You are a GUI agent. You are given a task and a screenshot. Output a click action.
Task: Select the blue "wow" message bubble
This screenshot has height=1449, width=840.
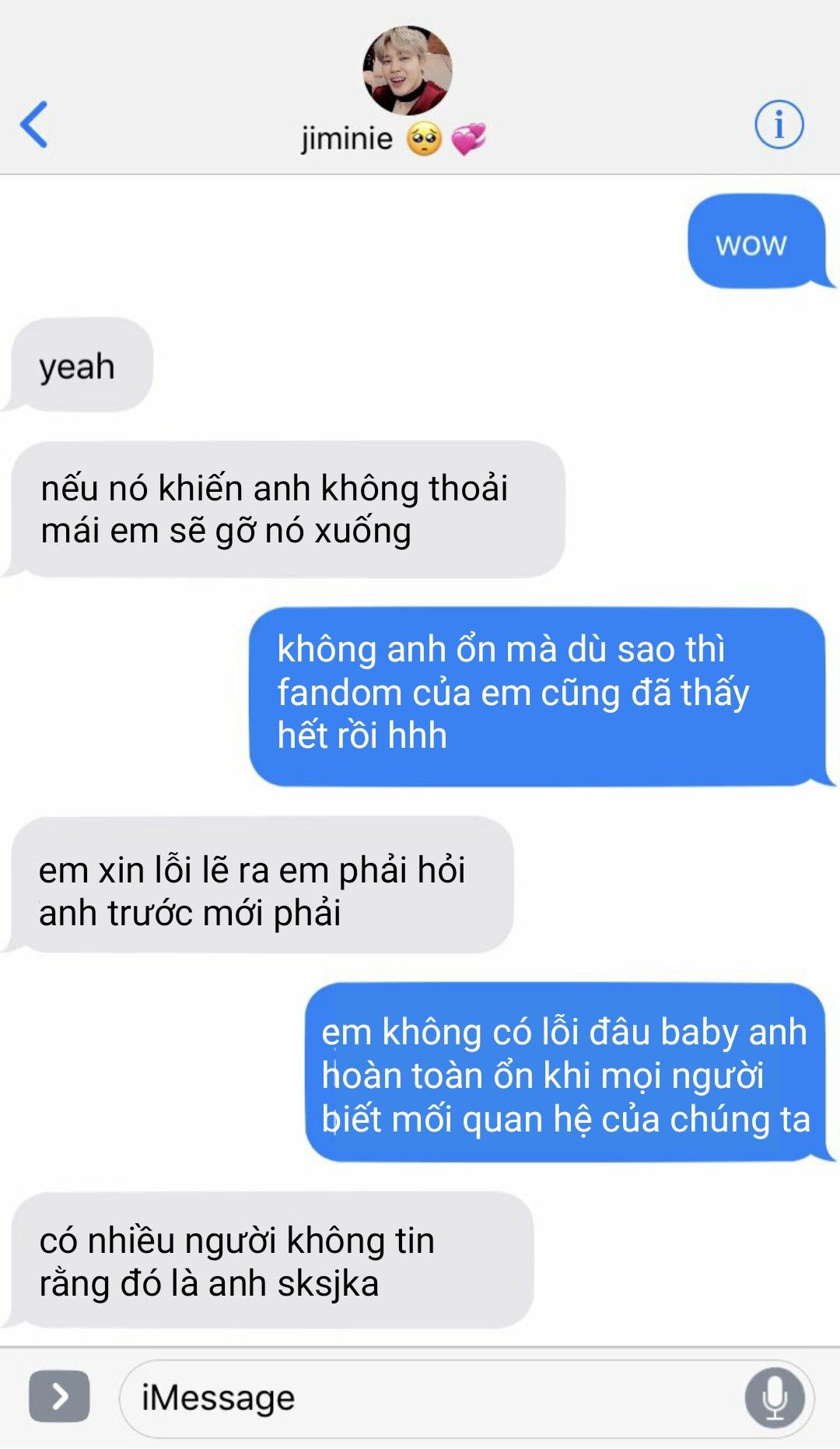tap(756, 242)
